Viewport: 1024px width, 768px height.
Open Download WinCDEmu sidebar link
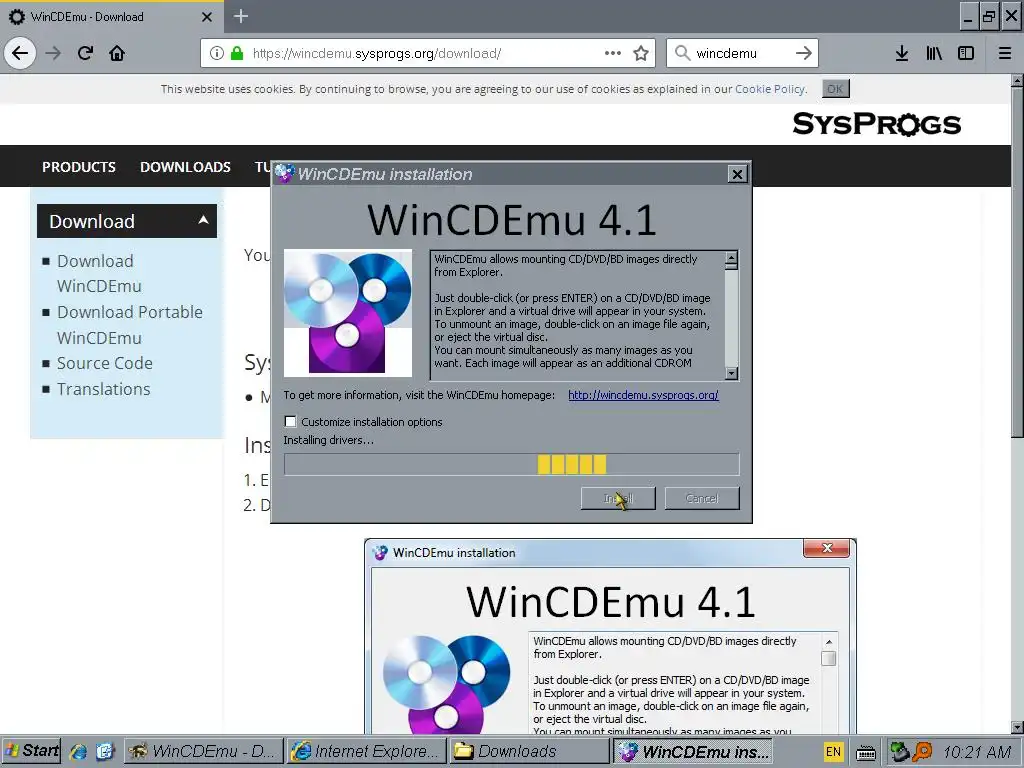99,274
